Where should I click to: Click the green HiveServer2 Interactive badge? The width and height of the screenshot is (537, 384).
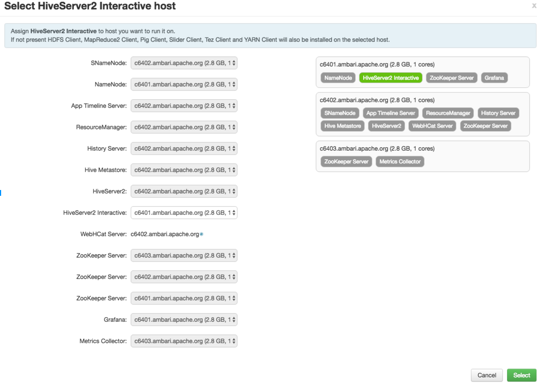coord(390,78)
